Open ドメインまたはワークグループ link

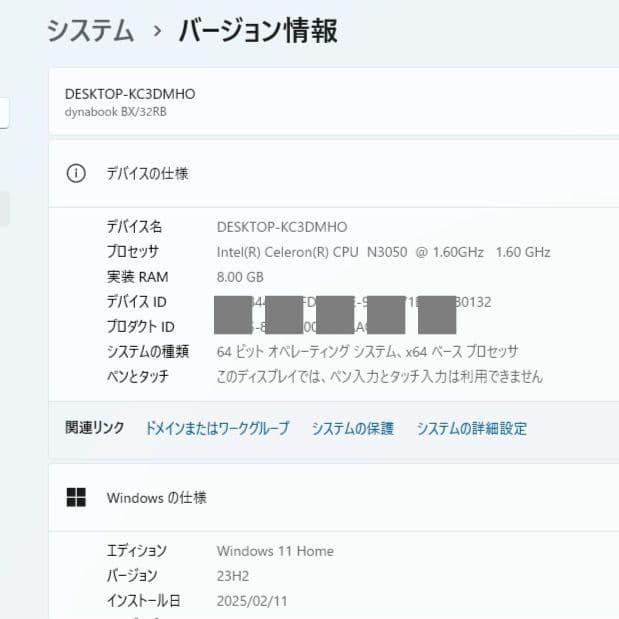click(x=217, y=428)
